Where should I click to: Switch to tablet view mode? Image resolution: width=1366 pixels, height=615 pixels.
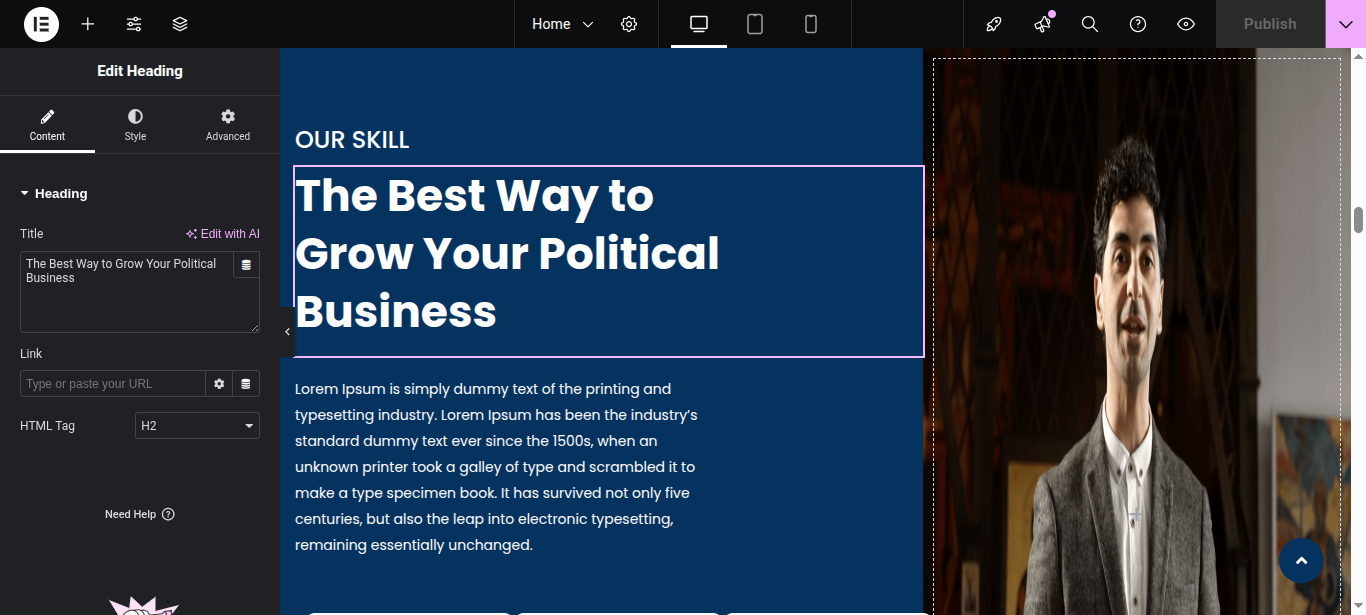(755, 24)
